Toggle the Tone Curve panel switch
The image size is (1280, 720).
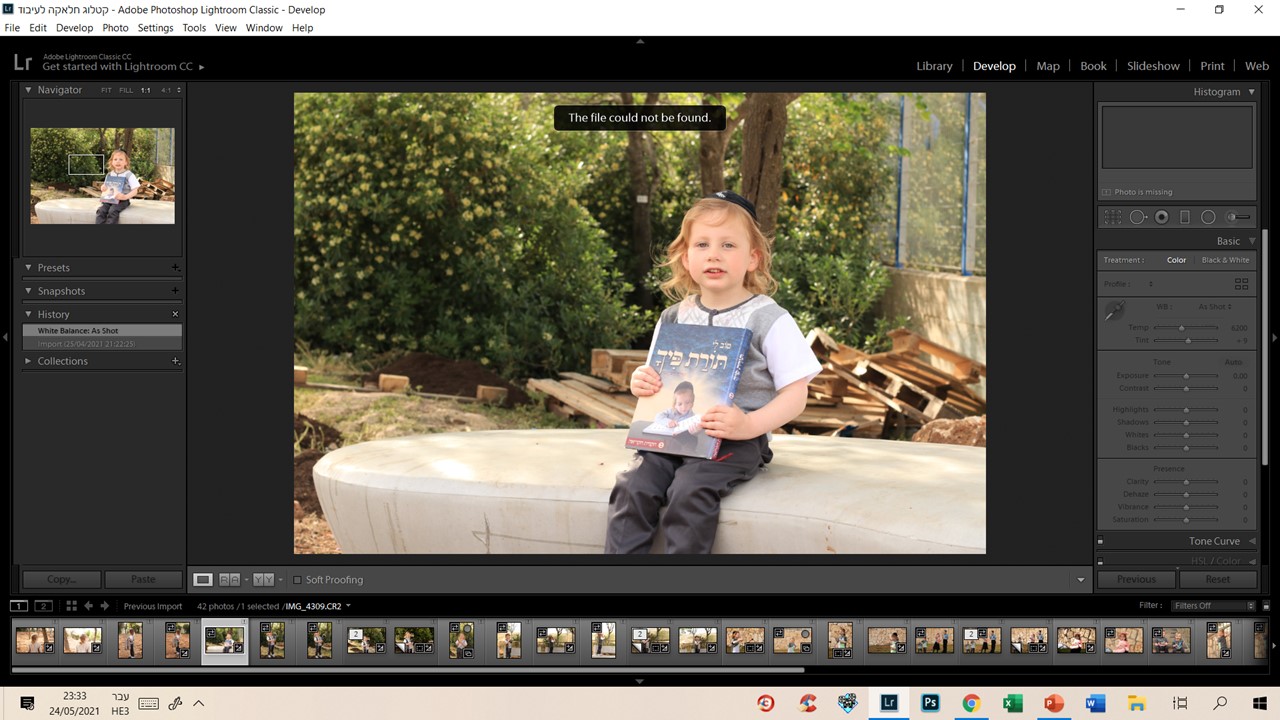[x=1101, y=541]
